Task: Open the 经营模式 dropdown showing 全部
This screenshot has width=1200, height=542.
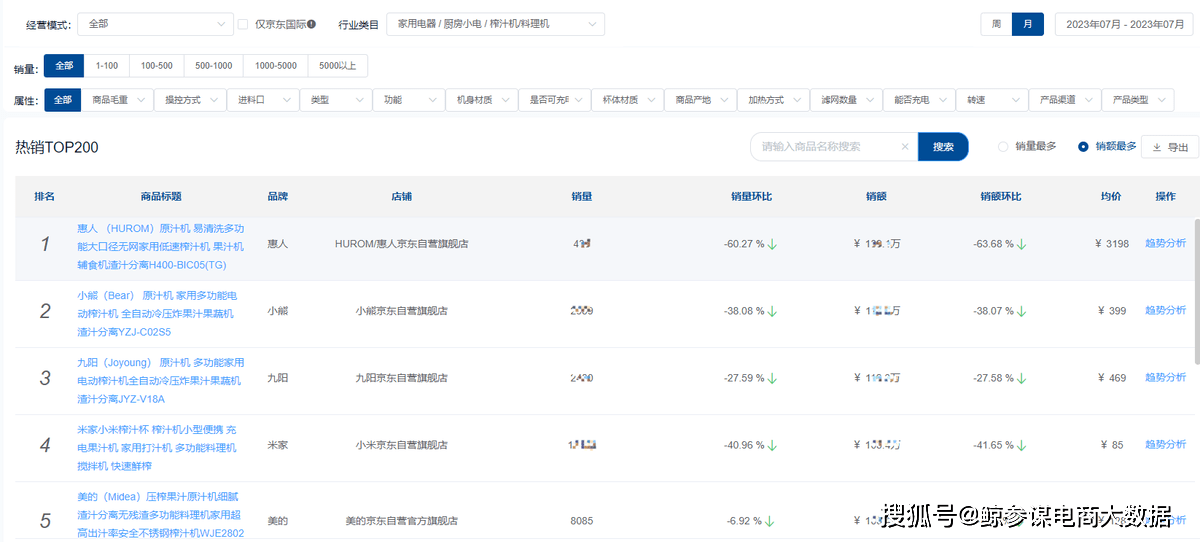Action: (155, 23)
